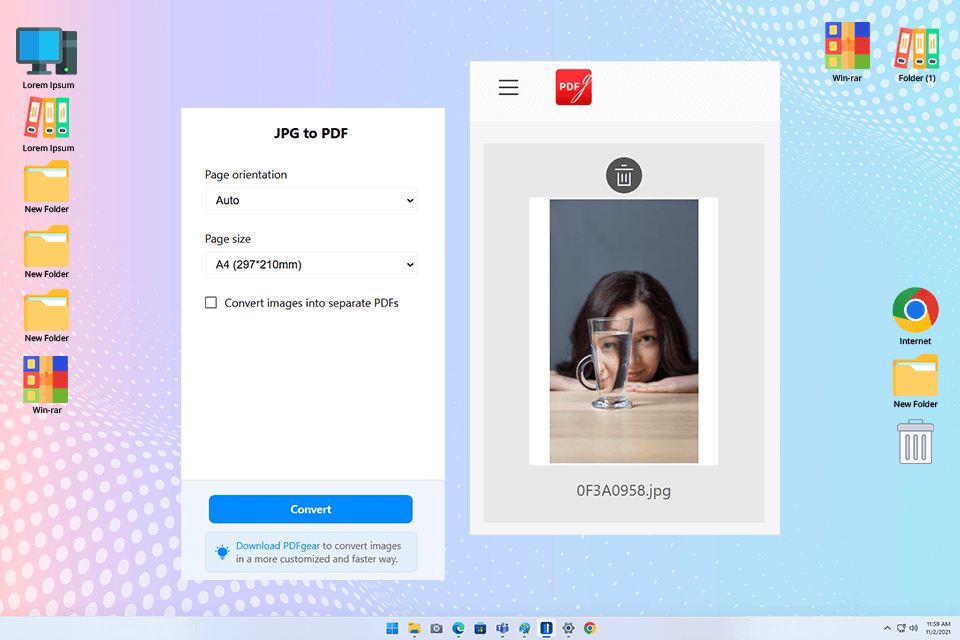The width and height of the screenshot is (960, 640).
Task: Open the hamburger menu in PDF app
Action: (508, 88)
